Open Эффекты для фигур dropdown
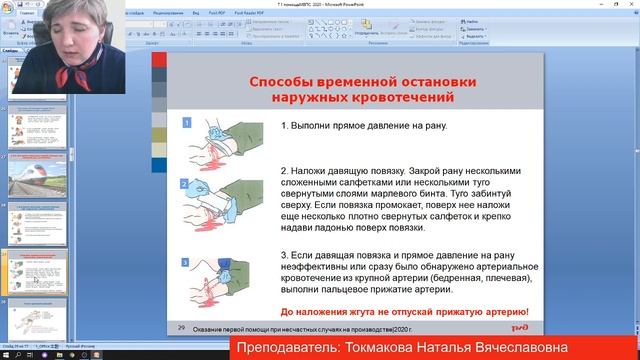Viewport: 640px width, 360px height. click(x=431, y=36)
